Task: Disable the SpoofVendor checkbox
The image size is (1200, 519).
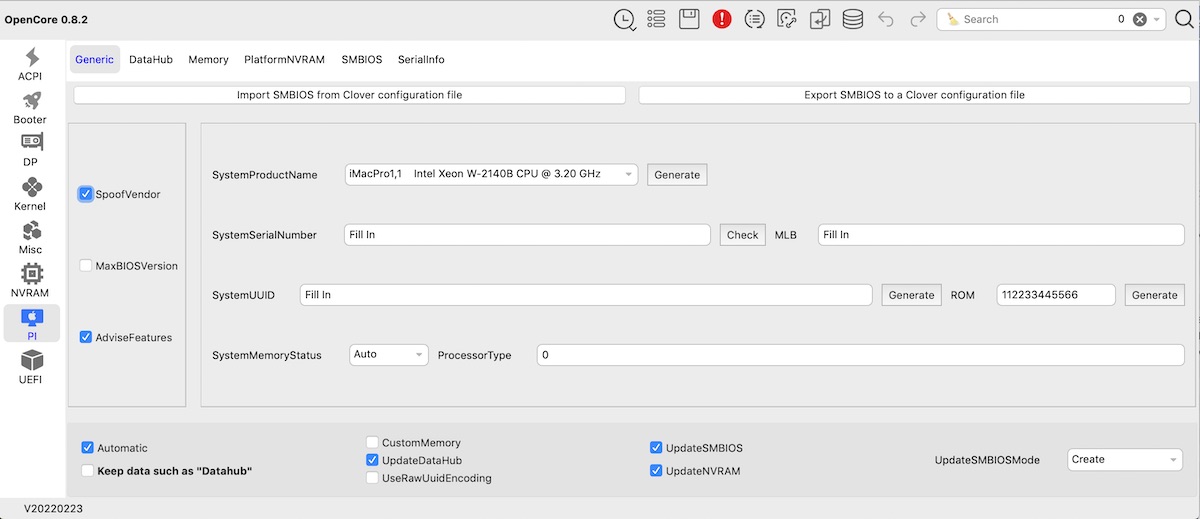Action: pos(86,194)
